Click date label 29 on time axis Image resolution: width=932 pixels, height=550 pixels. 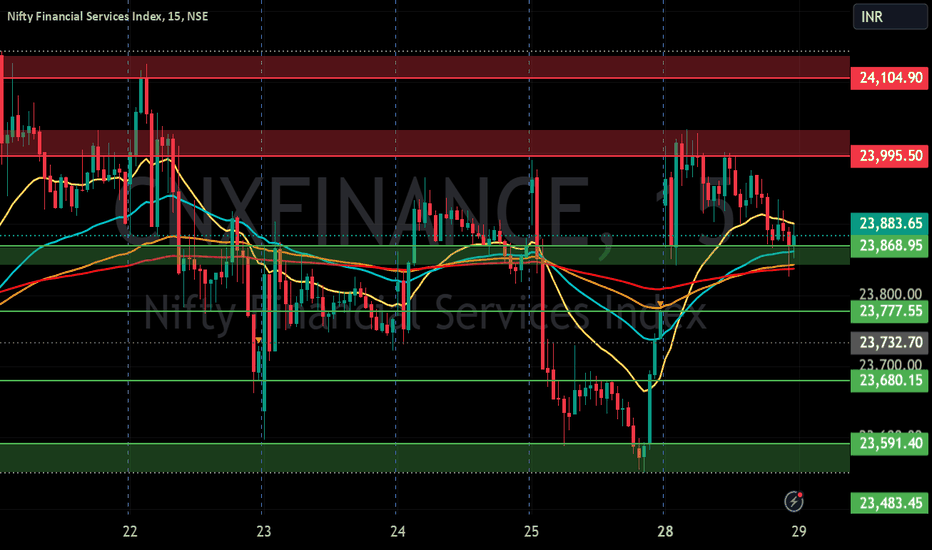(x=798, y=531)
